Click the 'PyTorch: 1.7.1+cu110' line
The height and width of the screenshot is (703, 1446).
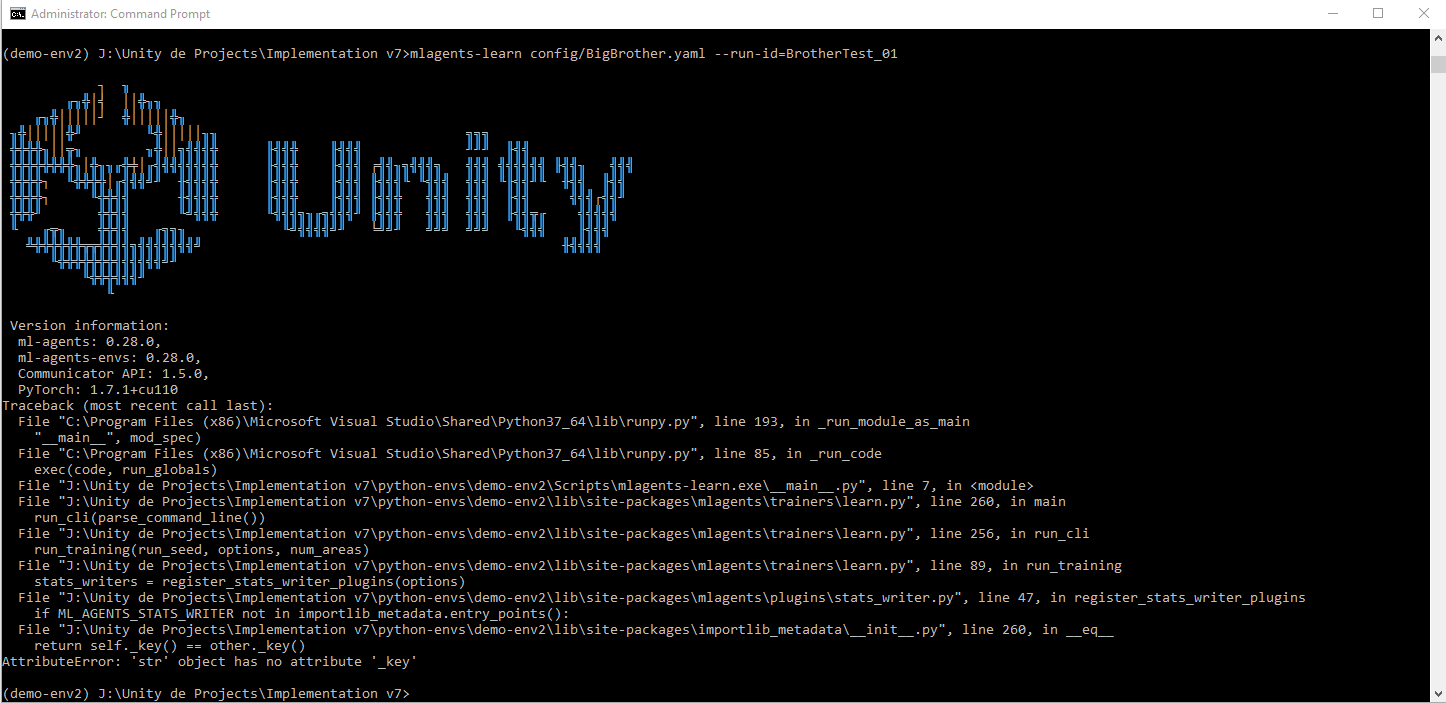[x=98, y=390]
